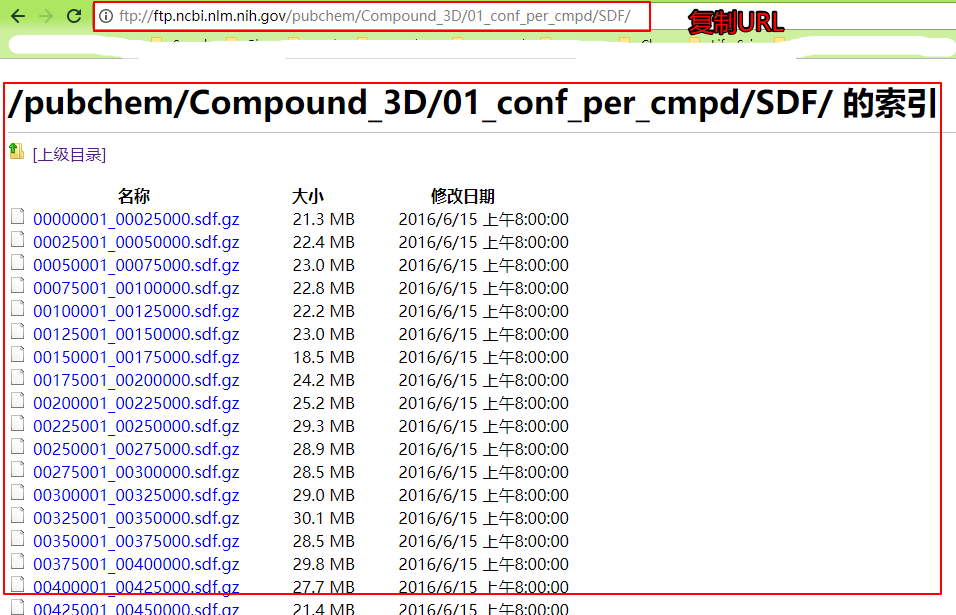Image resolution: width=956 pixels, height=615 pixels.
Task: Click file icon beside 00350001_00375000.sdf.gz
Action: click(x=18, y=538)
